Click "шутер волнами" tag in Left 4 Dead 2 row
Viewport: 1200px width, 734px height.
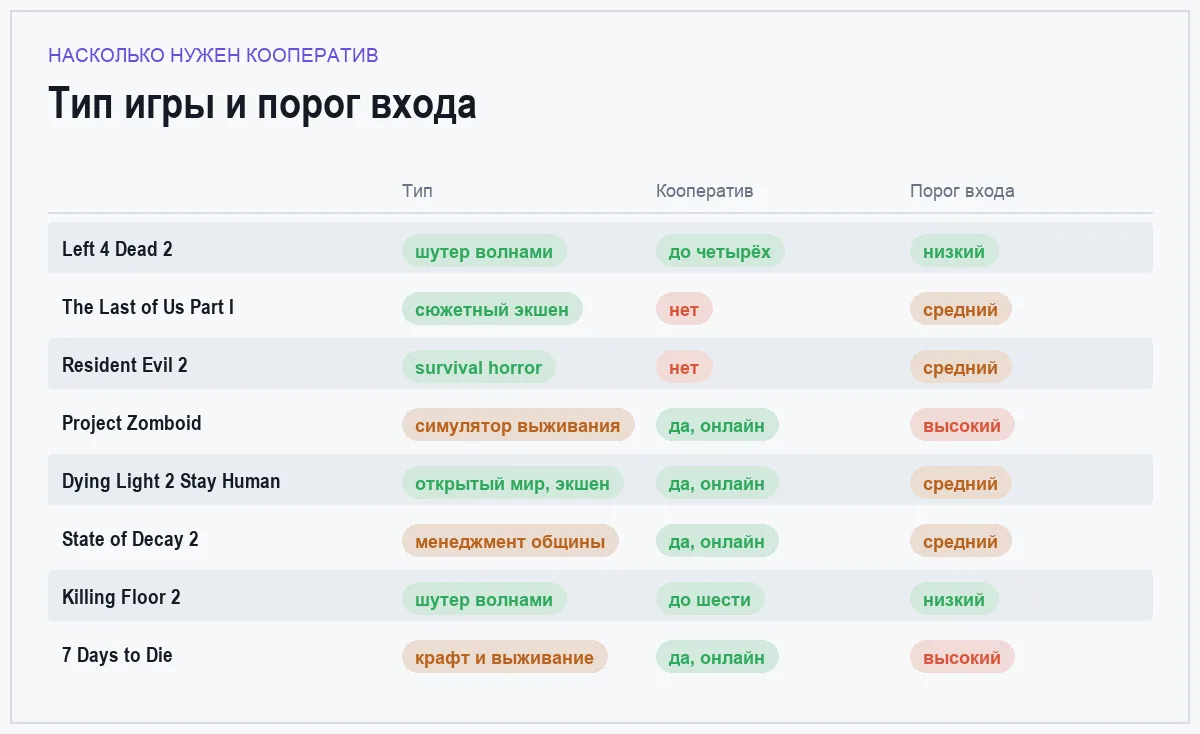(484, 252)
